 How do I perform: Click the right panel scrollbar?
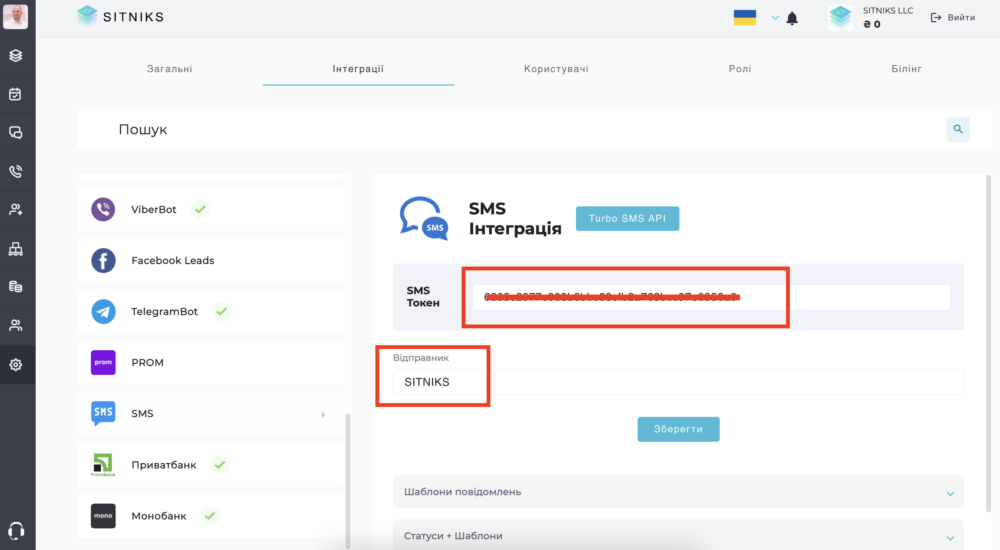[989, 345]
